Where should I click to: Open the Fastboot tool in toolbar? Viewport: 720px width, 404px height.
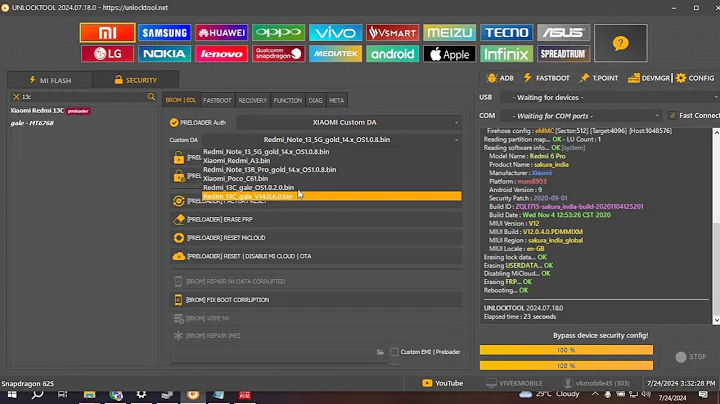coord(546,78)
